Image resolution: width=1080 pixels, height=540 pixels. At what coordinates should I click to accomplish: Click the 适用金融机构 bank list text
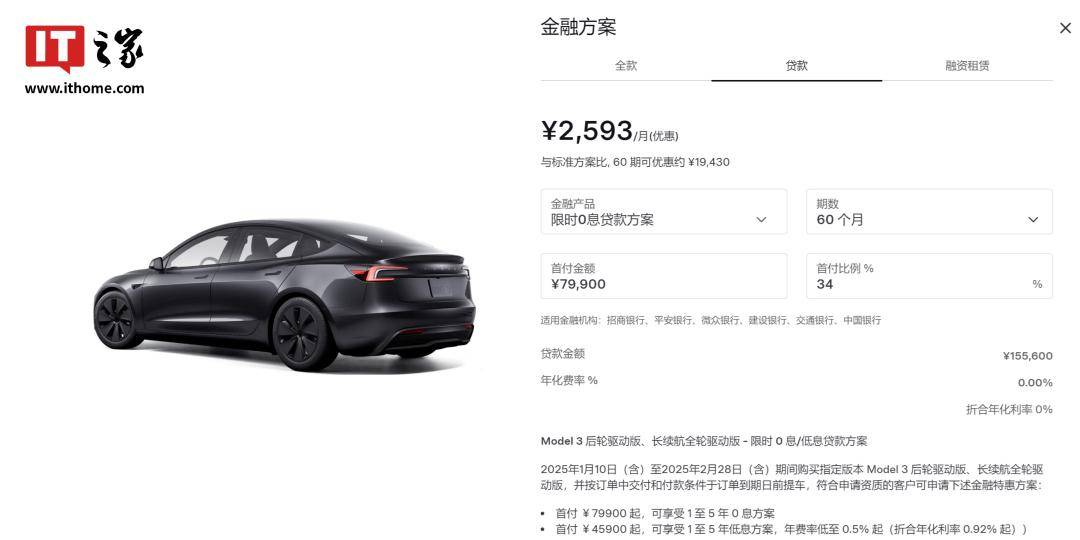[711, 320]
